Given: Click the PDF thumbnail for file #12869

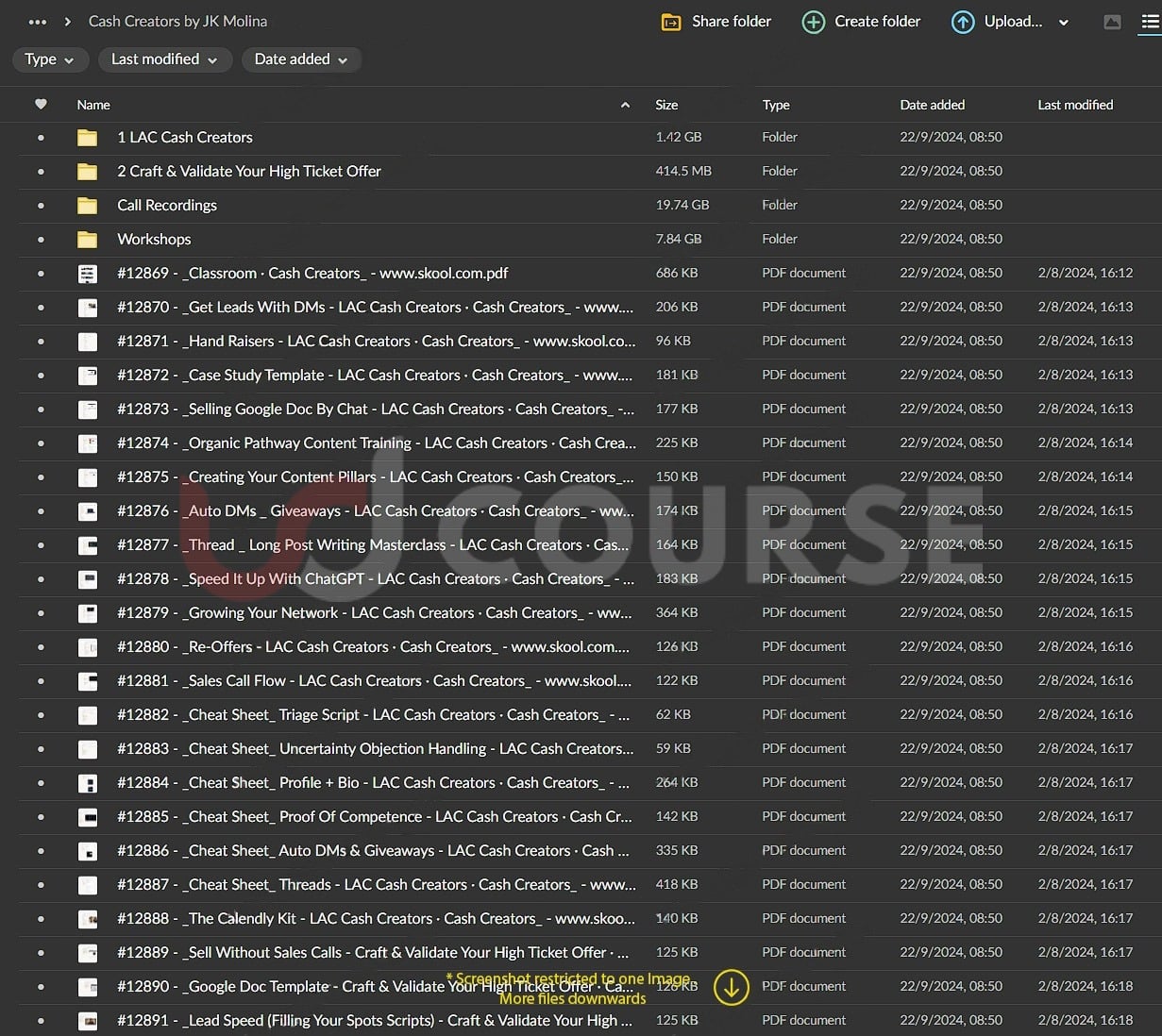Looking at the screenshot, I should (x=87, y=274).
